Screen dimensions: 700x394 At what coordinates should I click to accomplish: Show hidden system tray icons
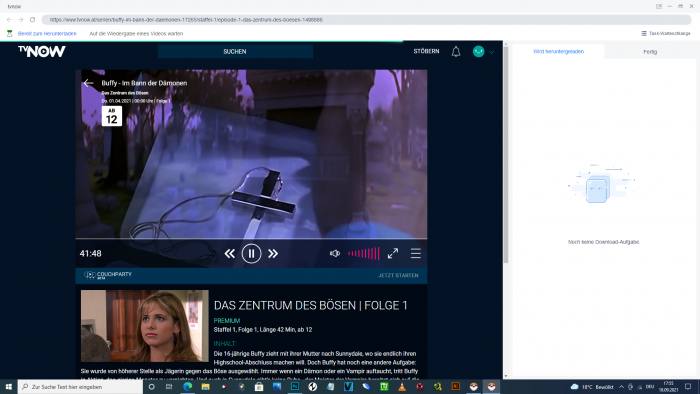(x=621, y=386)
